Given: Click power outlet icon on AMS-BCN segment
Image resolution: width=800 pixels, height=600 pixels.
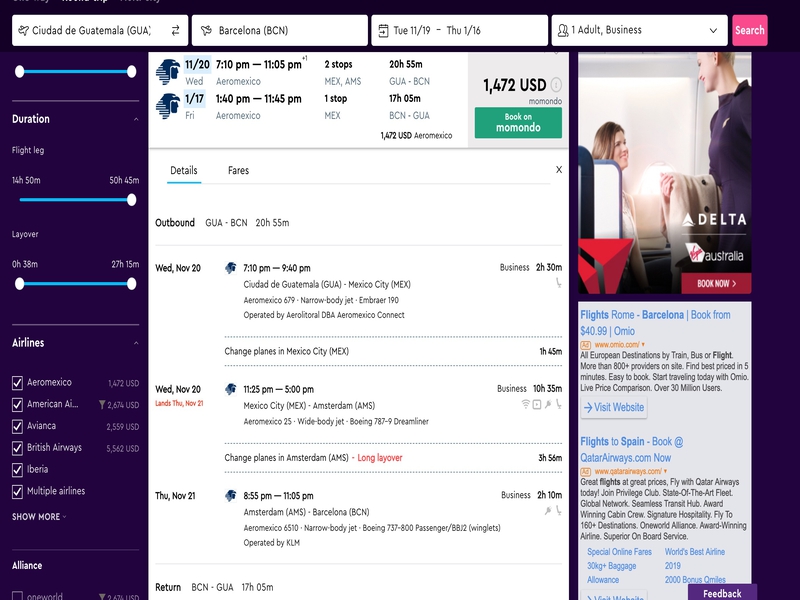Looking at the screenshot, I should pyautogui.click(x=548, y=510).
